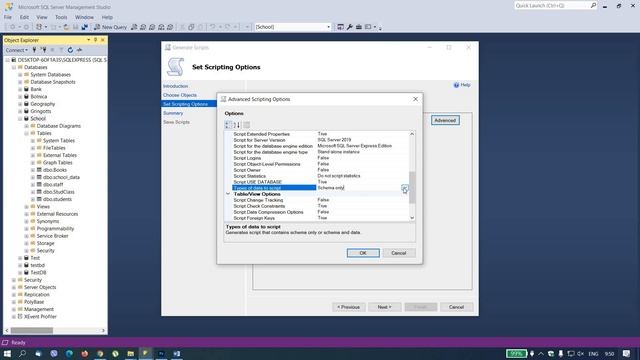This screenshot has width=640, height=360.
Task: Open the File menu
Action: tap(8, 17)
